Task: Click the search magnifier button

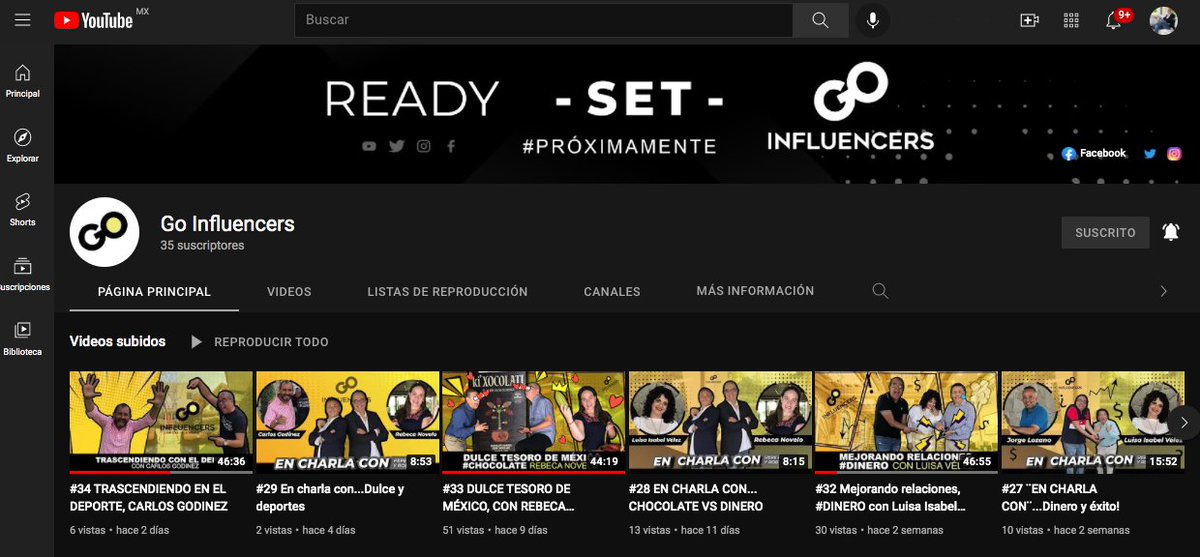Action: click(x=820, y=20)
